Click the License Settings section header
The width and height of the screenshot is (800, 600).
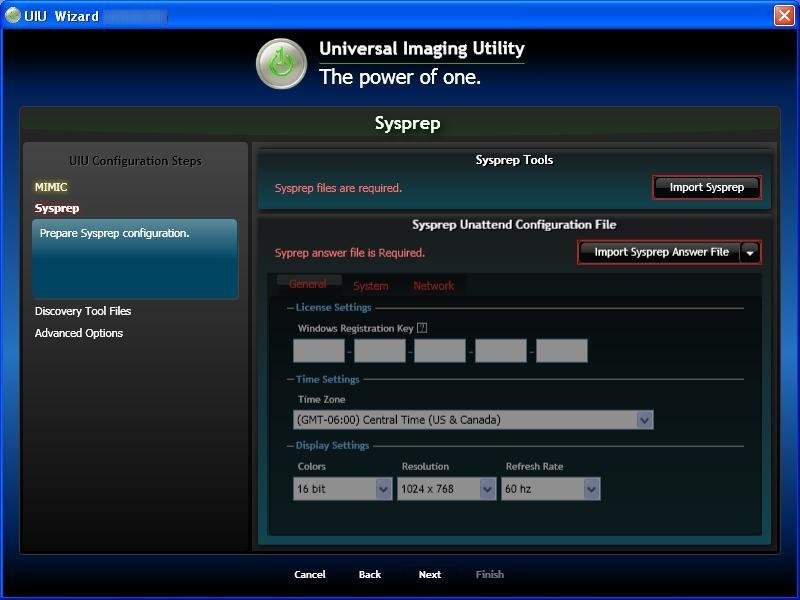tap(334, 307)
